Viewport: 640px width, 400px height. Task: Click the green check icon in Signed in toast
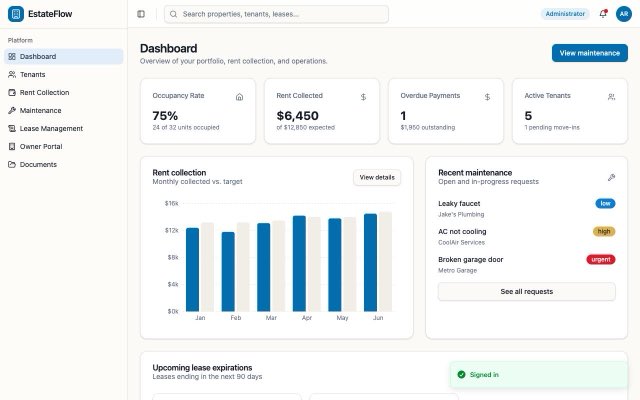click(461, 374)
